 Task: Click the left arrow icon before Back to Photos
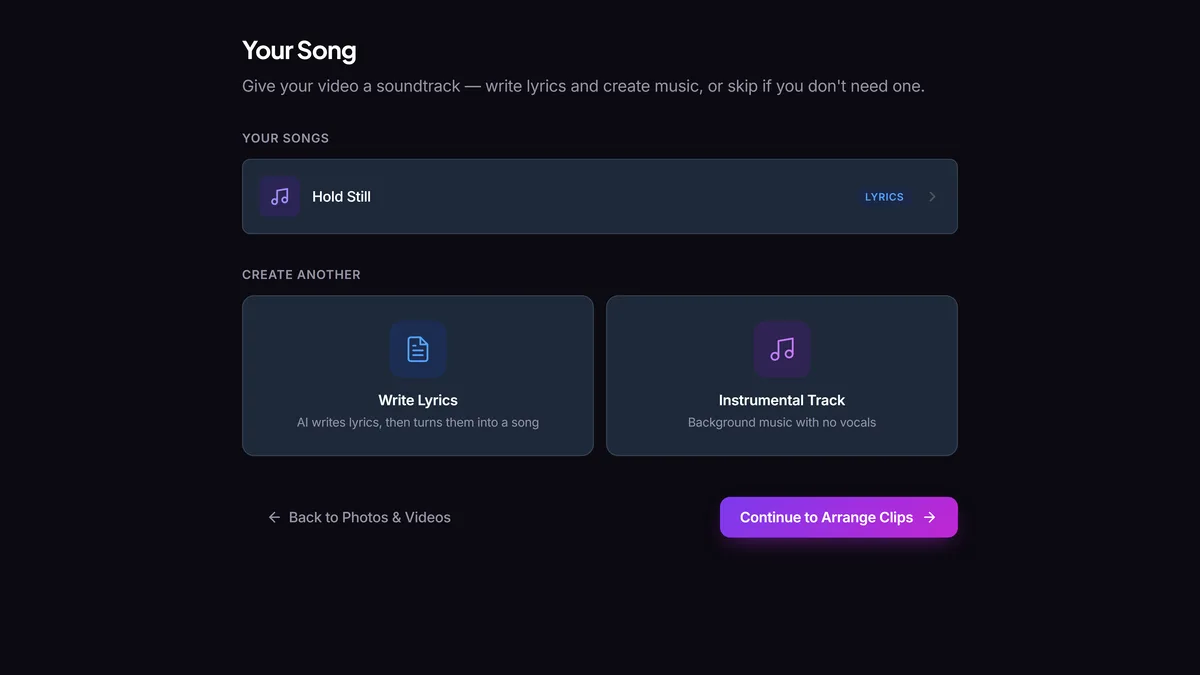[x=274, y=517]
